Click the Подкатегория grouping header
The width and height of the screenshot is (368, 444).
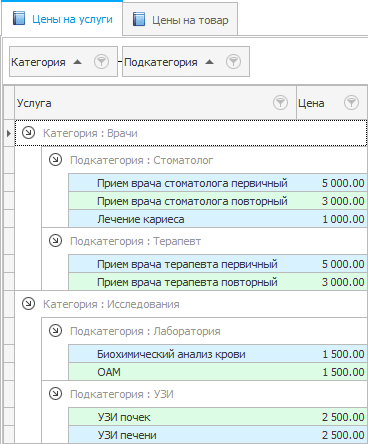click(x=186, y=62)
